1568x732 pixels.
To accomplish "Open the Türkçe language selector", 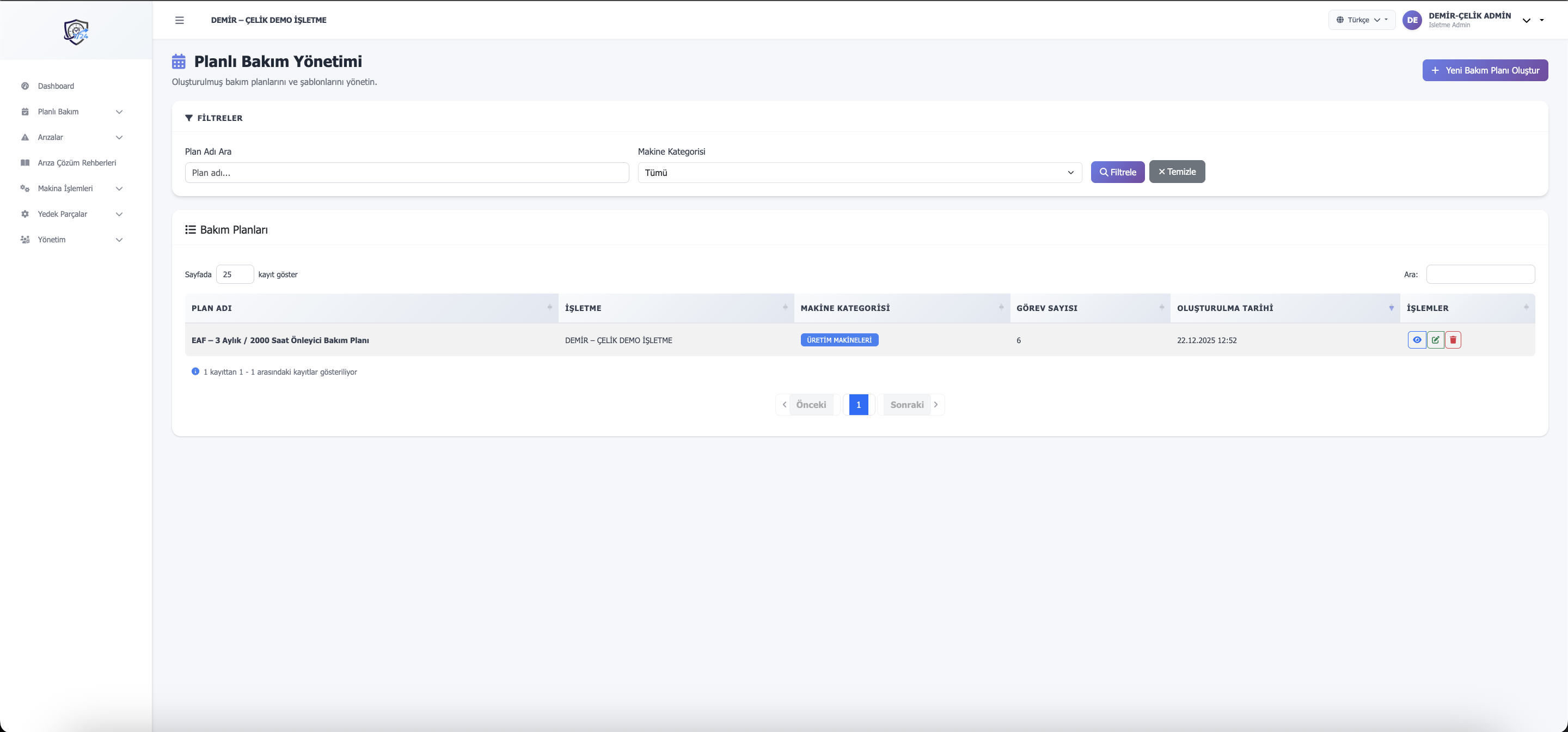I will pos(1362,20).
